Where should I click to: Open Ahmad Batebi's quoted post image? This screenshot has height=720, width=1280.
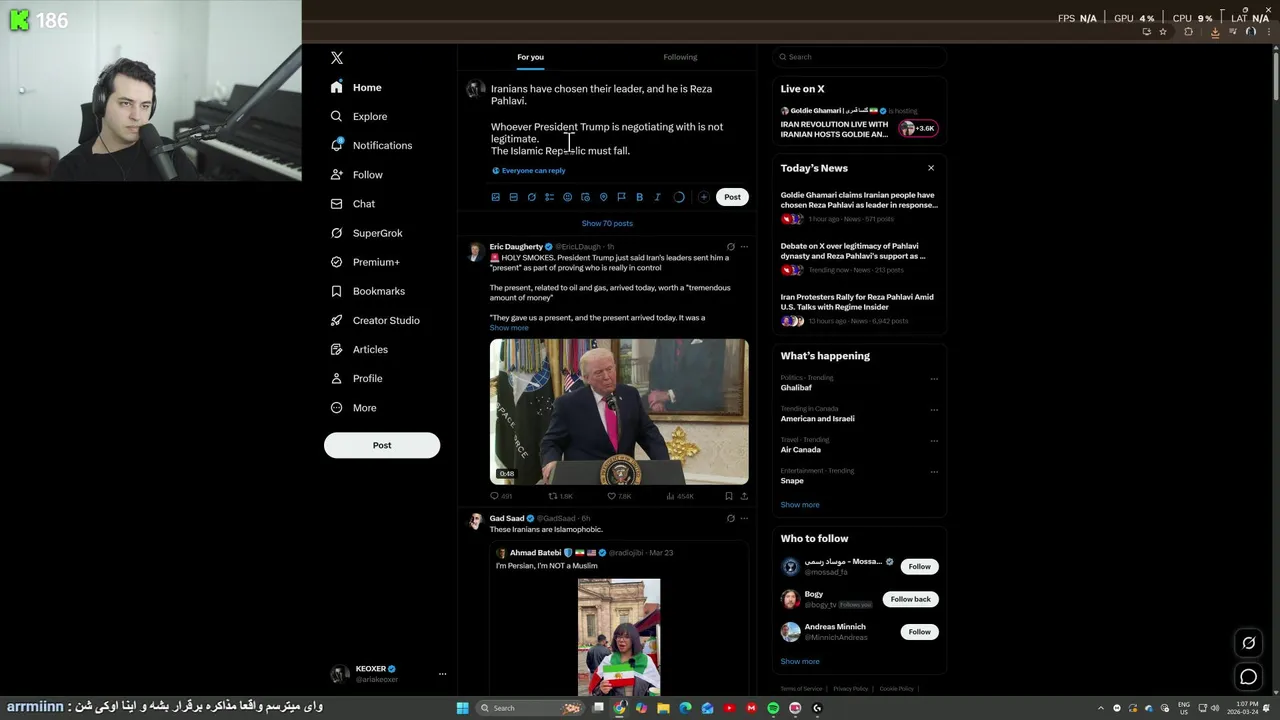(619, 637)
